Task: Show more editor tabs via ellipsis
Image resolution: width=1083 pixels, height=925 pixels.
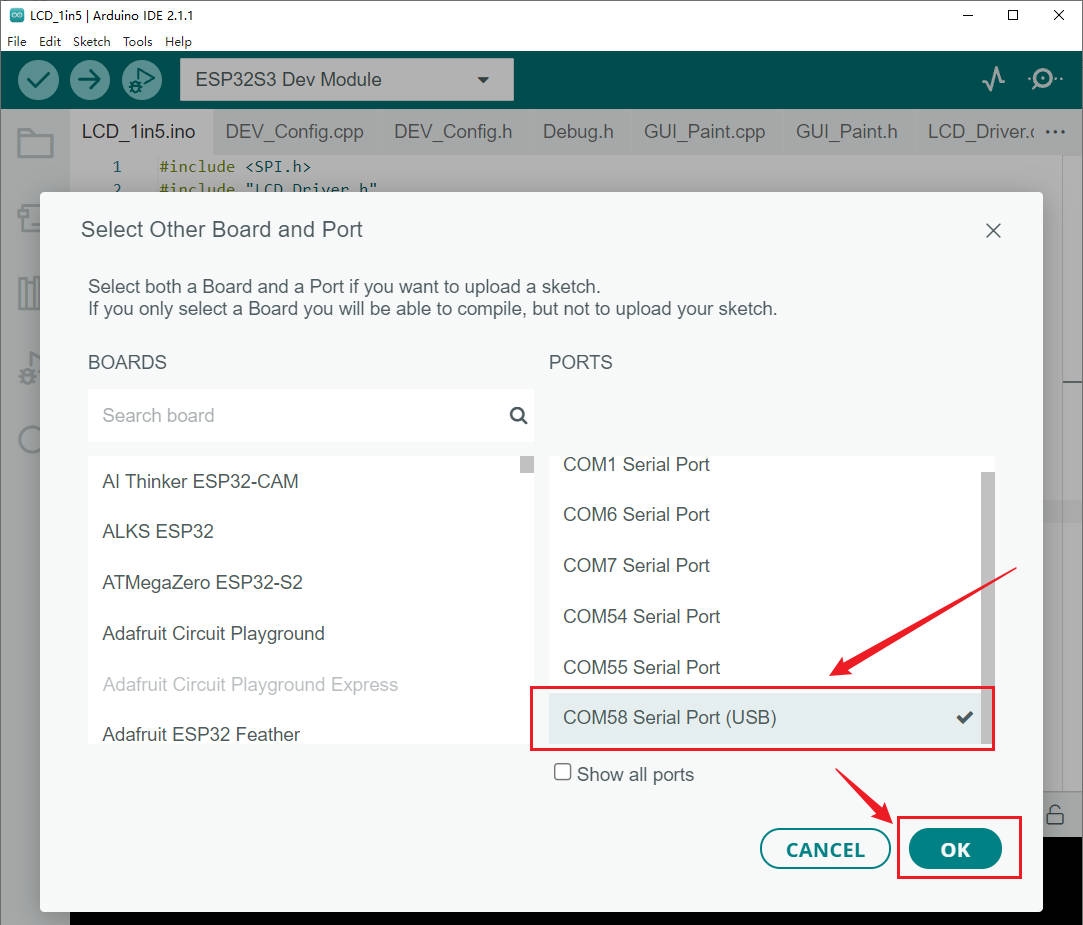Action: tap(1055, 131)
